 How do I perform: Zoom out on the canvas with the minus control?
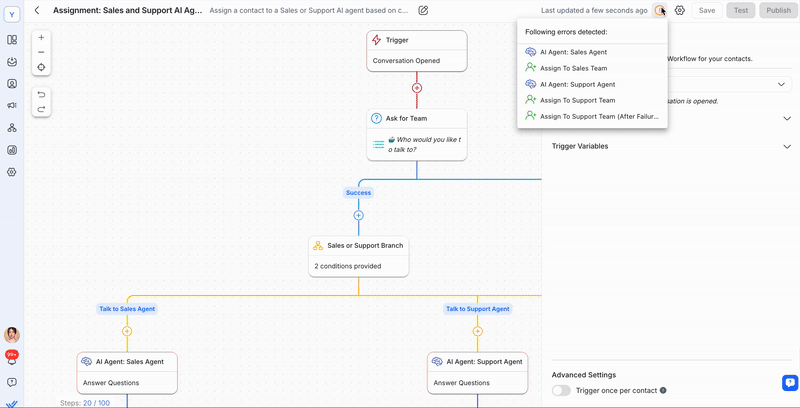click(41, 52)
